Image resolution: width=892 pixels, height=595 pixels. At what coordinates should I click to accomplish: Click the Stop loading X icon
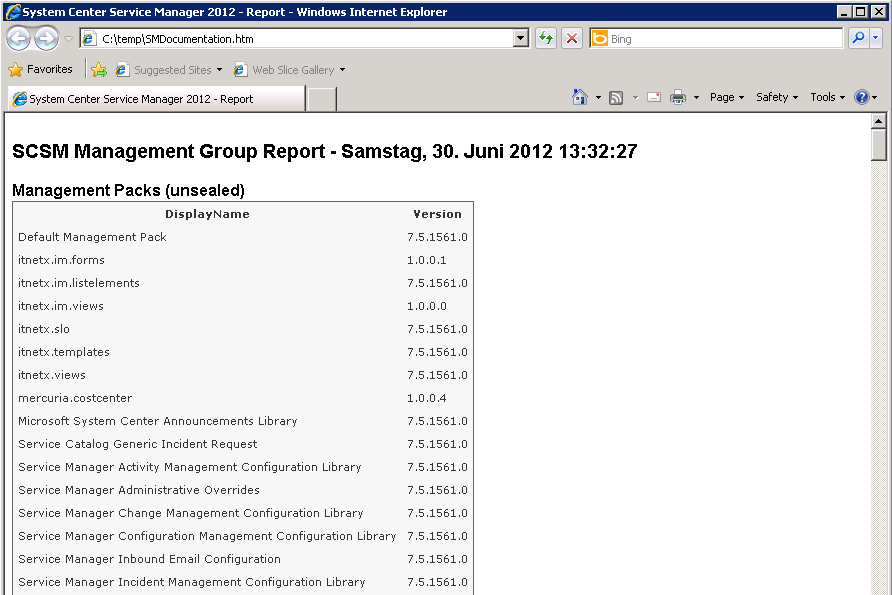coord(572,39)
